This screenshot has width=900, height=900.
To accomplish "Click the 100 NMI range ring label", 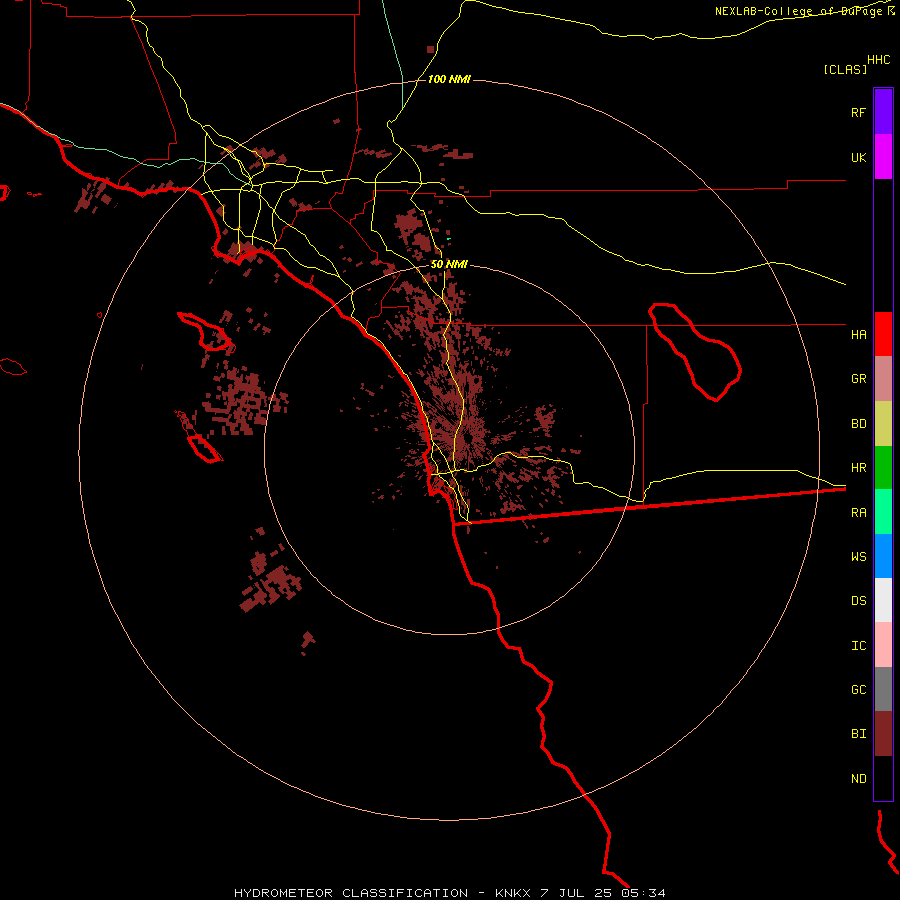I will (x=449, y=79).
